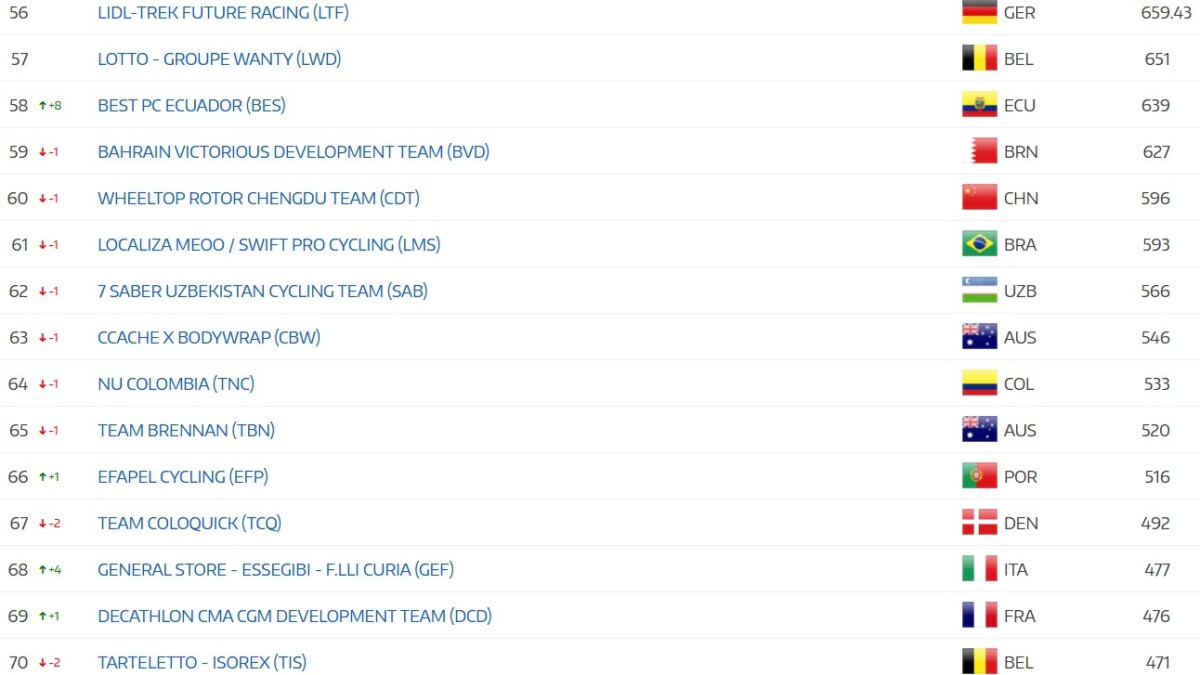The height and width of the screenshot is (675, 1200).
Task: Open BAHRAIN VICTORIOUS DEVELOPMENT TEAM (BVD) link
Action: pos(293,152)
